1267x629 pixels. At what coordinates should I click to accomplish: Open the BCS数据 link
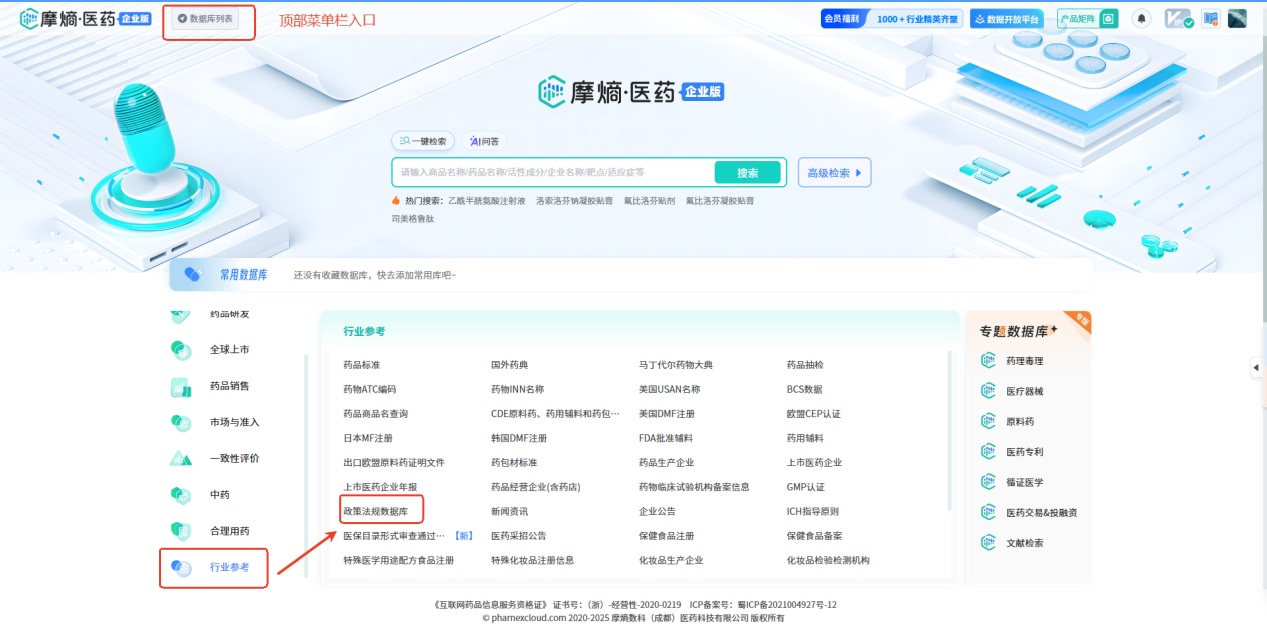805,389
